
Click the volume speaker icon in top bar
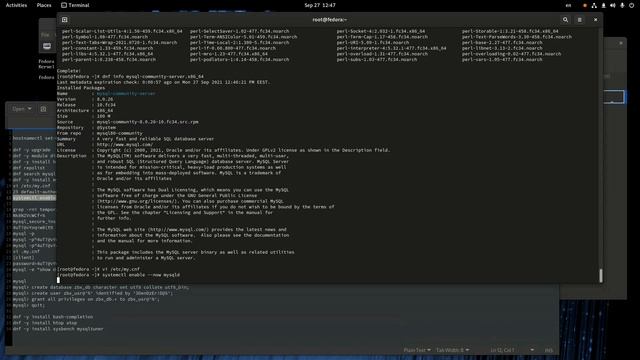[x=613, y=5]
